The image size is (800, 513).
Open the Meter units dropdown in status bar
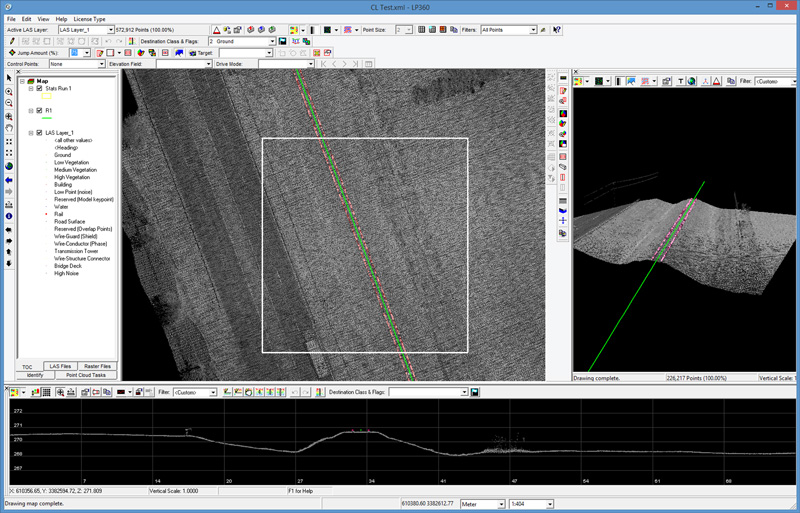tap(501, 504)
